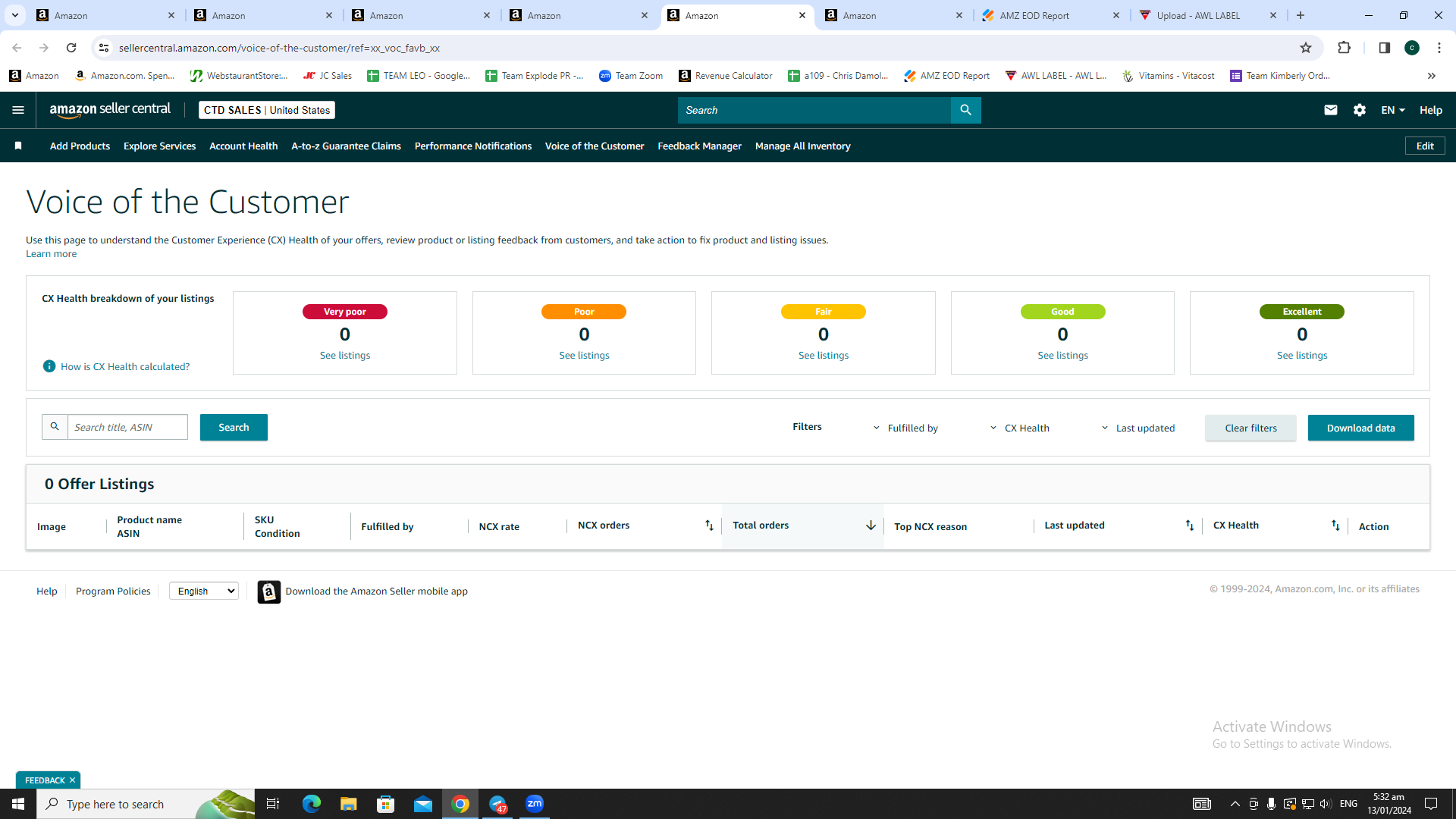Click the Amazon Seller Central logo
This screenshot has height=819, width=1456.
110,110
